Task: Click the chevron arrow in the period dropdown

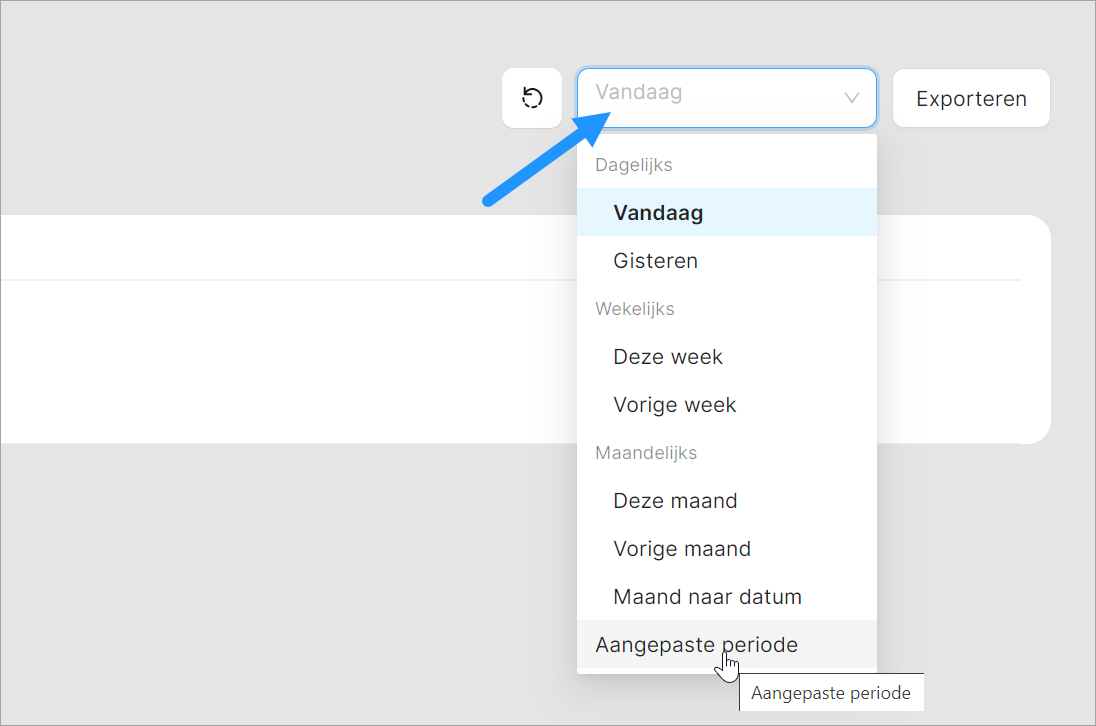Action: click(852, 98)
